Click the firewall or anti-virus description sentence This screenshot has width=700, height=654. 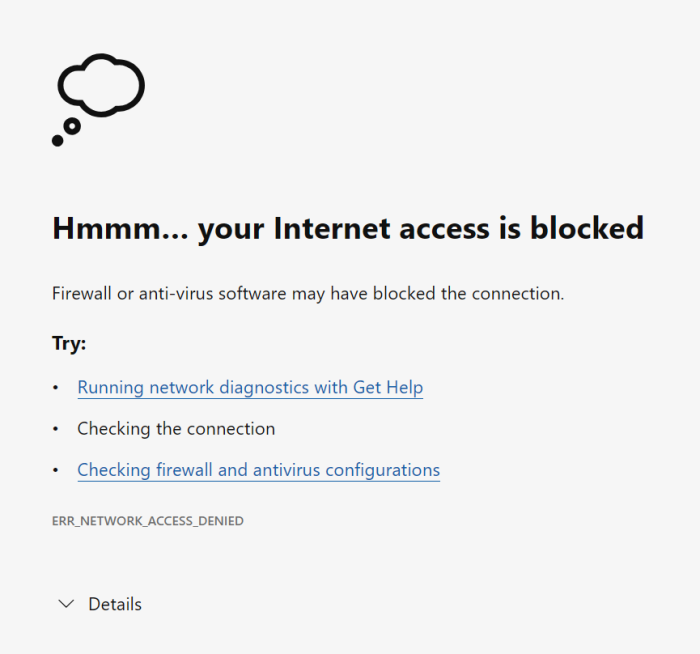(x=308, y=294)
